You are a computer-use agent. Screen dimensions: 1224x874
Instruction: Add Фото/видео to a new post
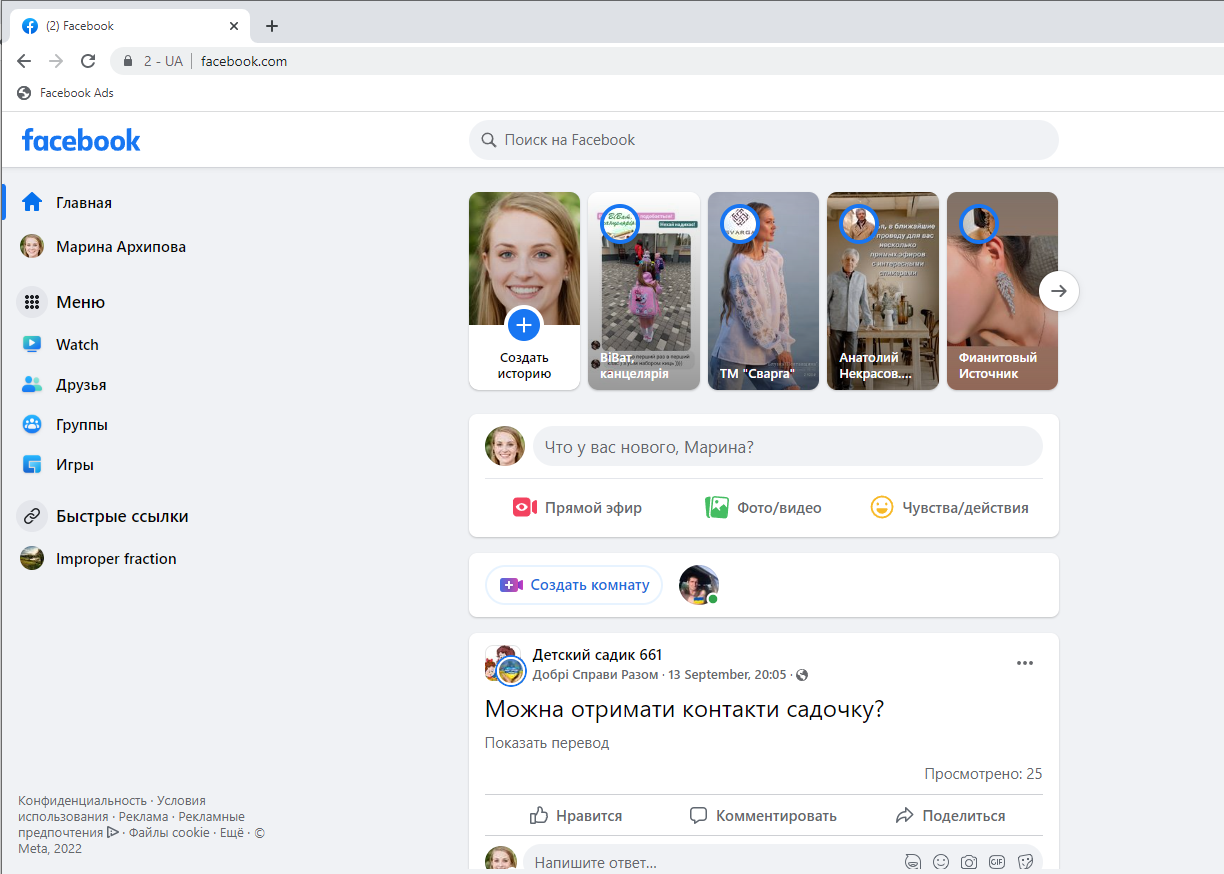click(763, 507)
